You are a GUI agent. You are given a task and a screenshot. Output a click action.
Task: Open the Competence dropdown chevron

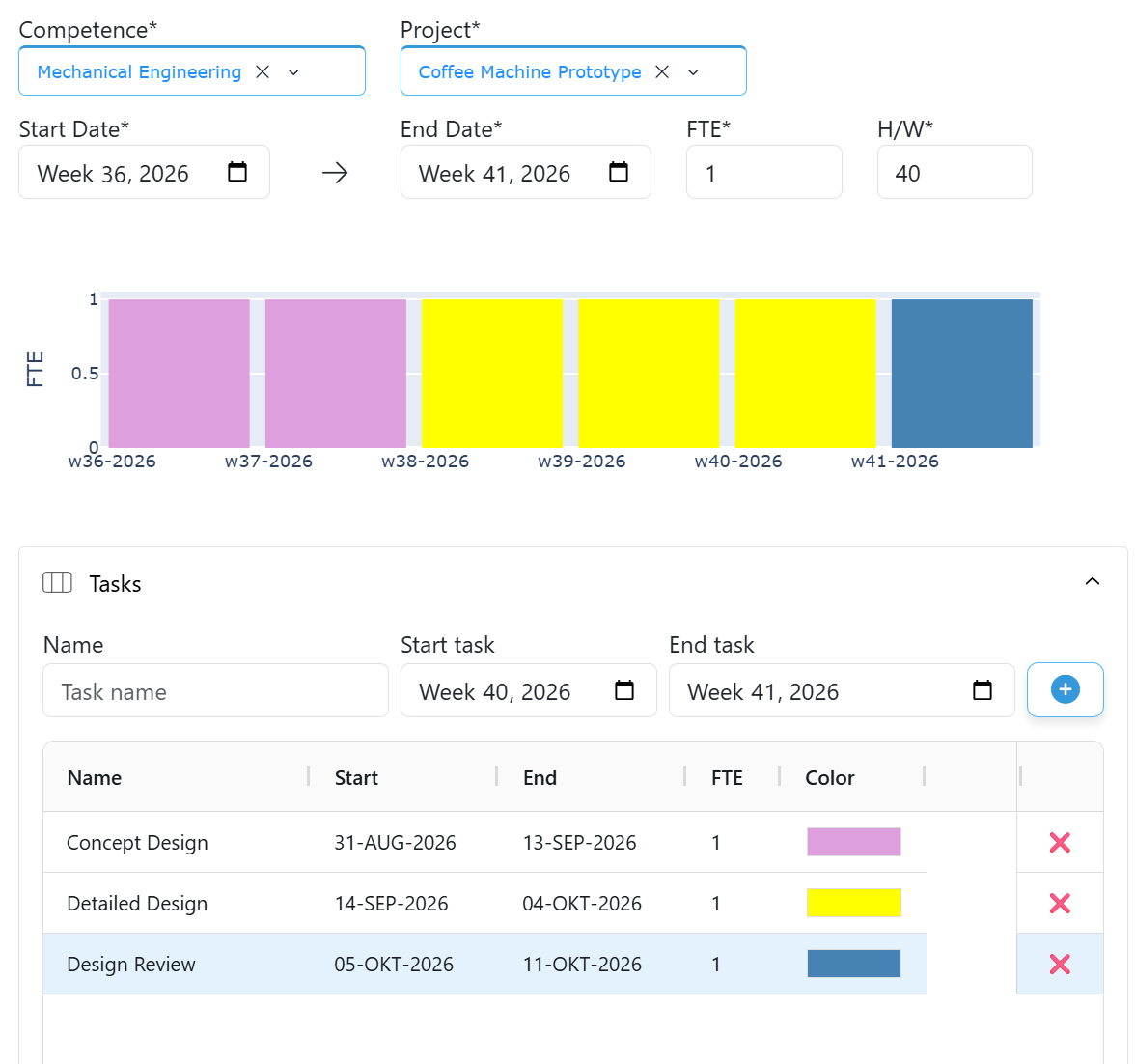tap(293, 71)
